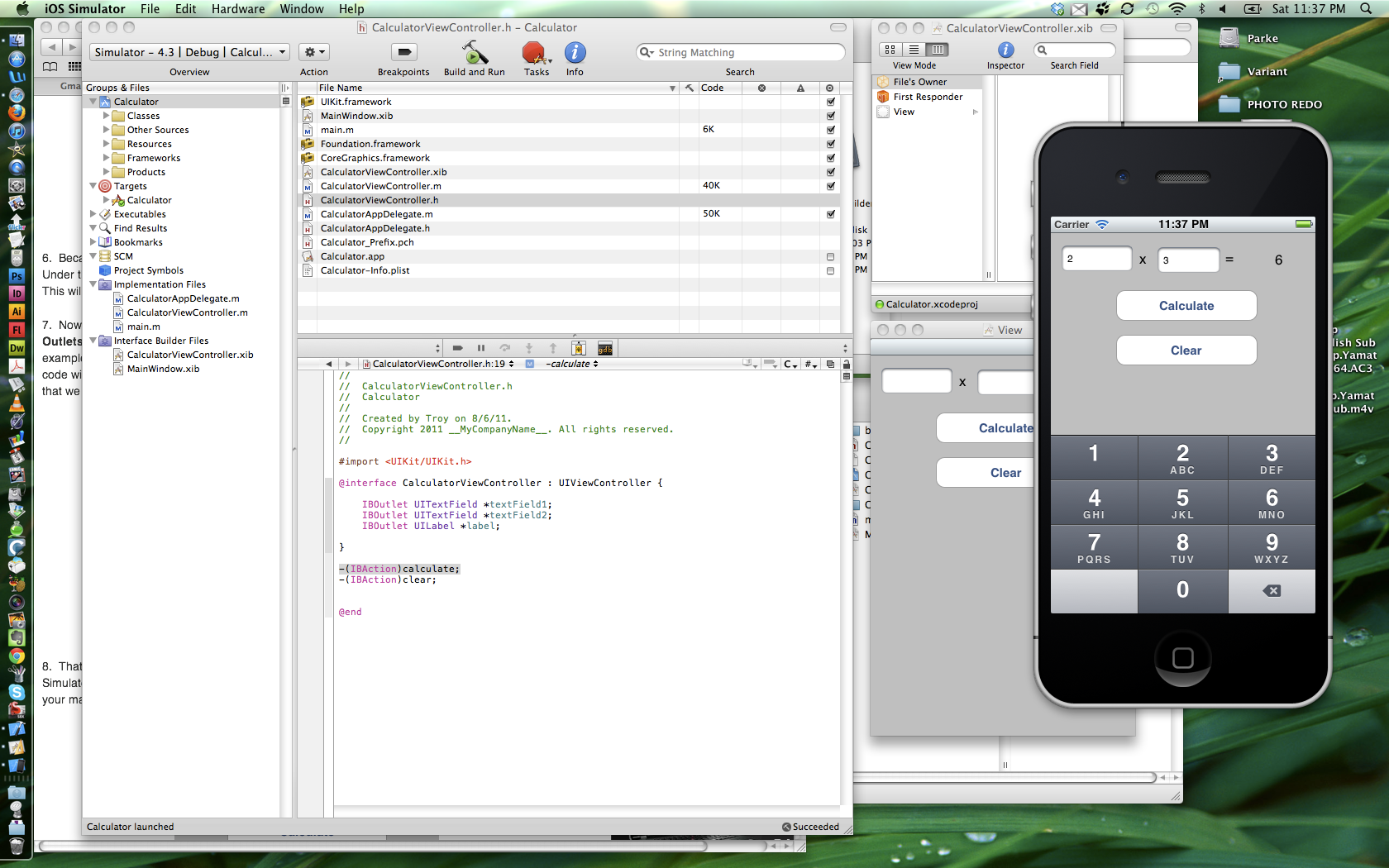Toggle target checkbox for UIKit.framework
The image size is (1389, 868).
tap(831, 102)
